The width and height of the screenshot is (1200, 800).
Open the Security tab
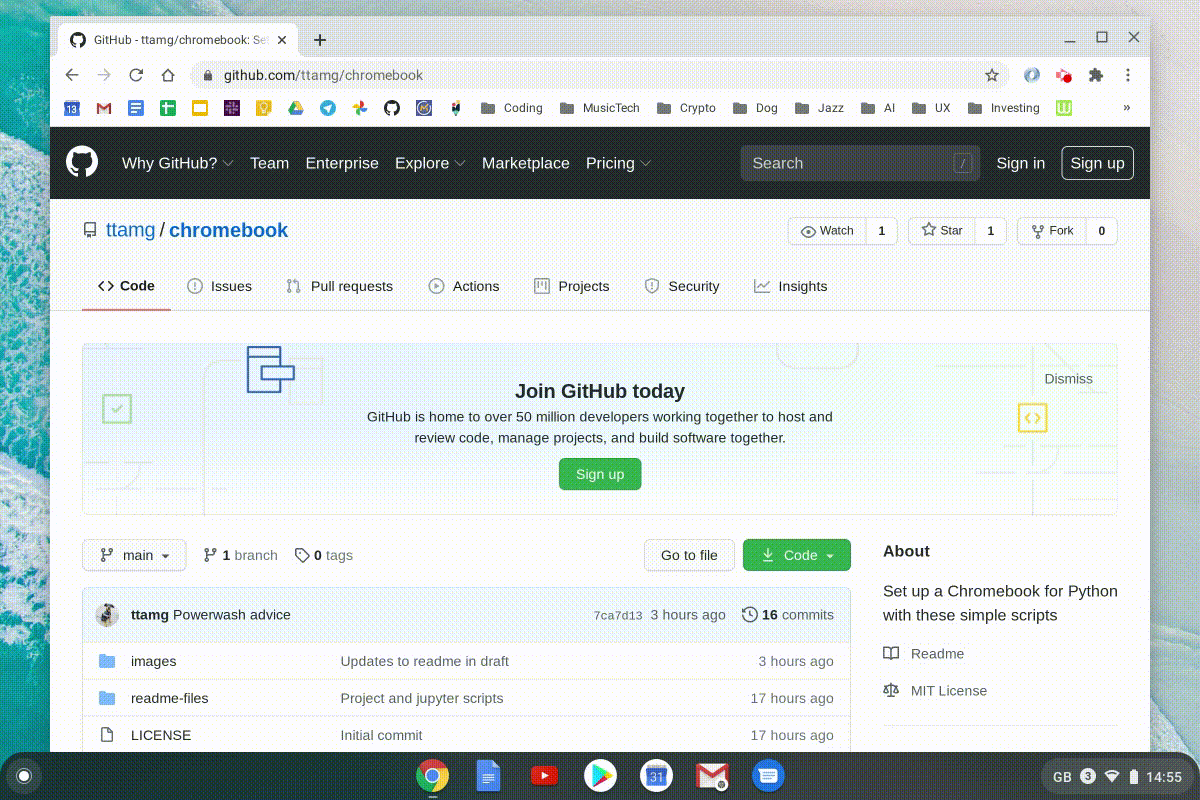[681, 286]
